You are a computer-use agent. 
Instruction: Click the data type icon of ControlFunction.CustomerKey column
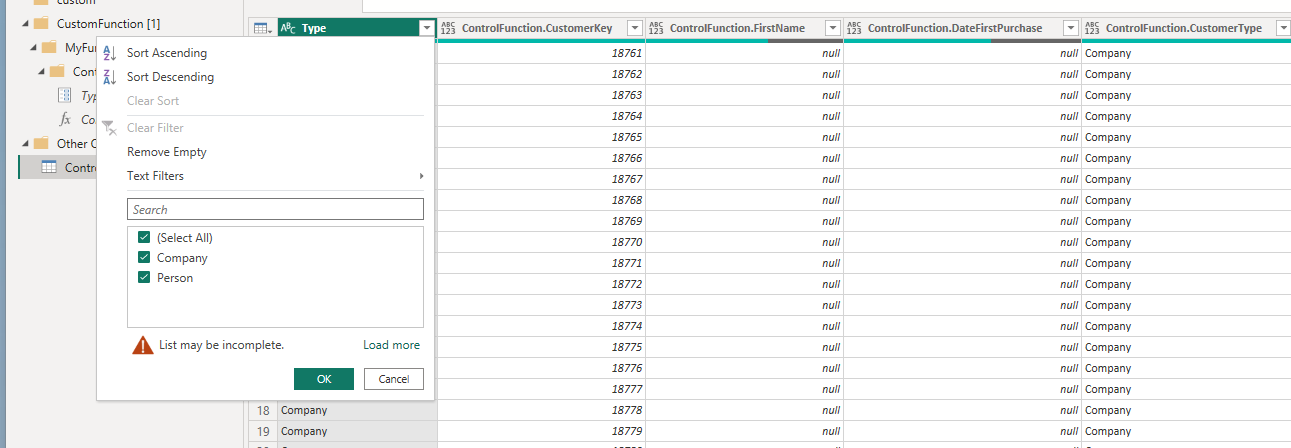[x=448, y=29]
